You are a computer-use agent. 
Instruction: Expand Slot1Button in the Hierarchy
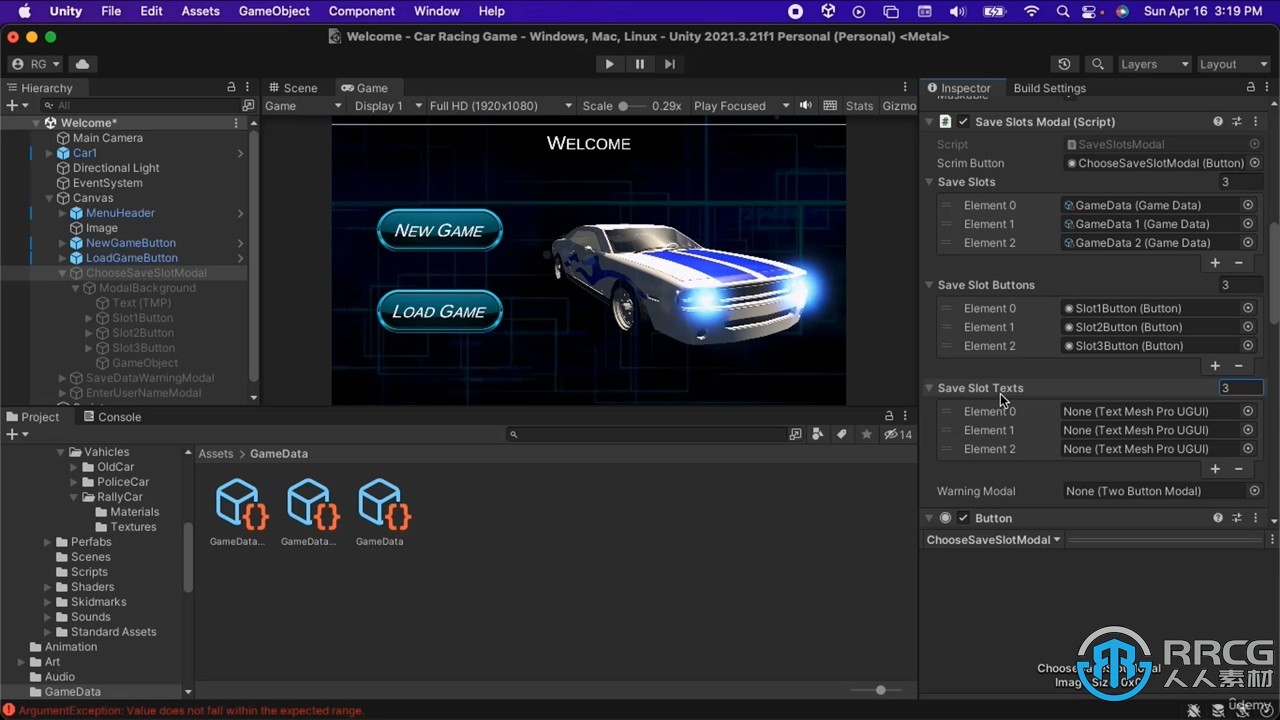point(88,318)
